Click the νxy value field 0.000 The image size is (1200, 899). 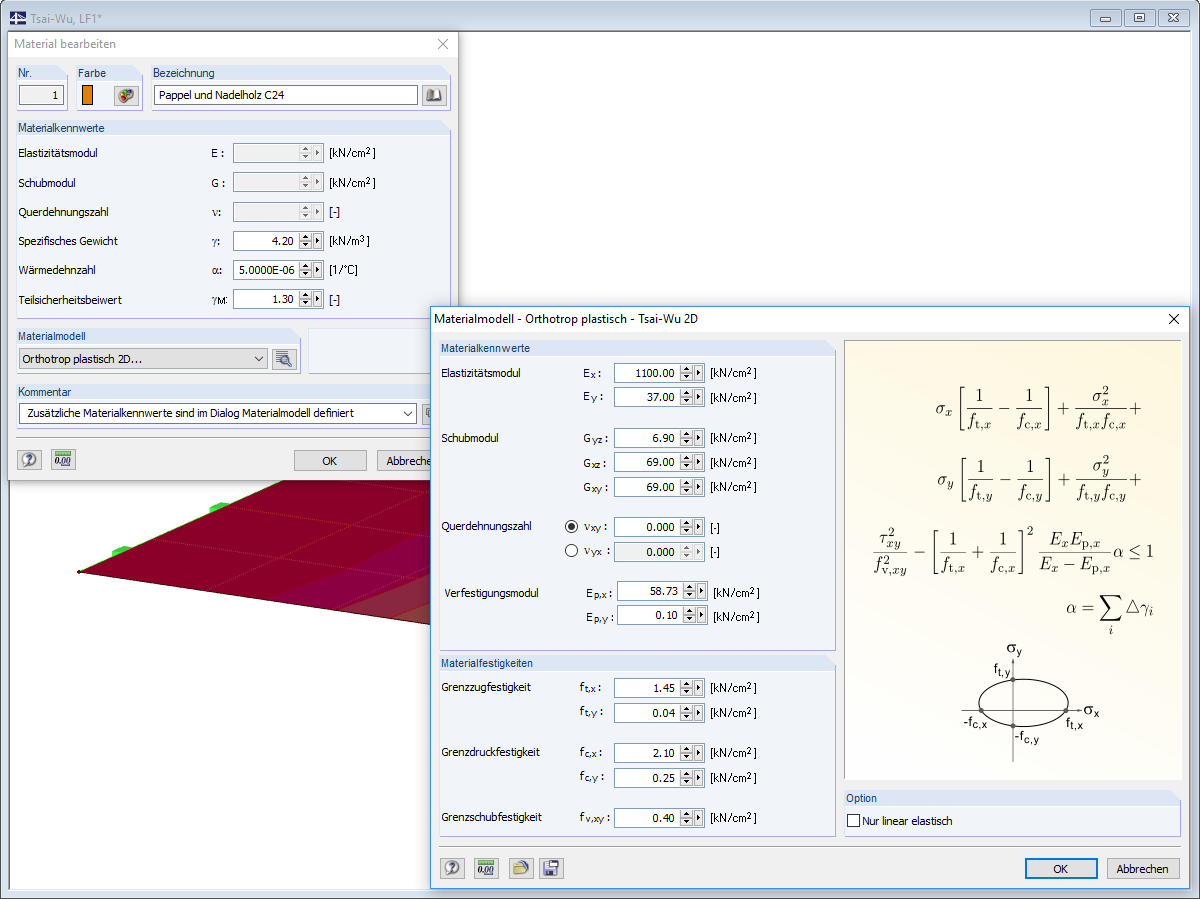click(646, 527)
